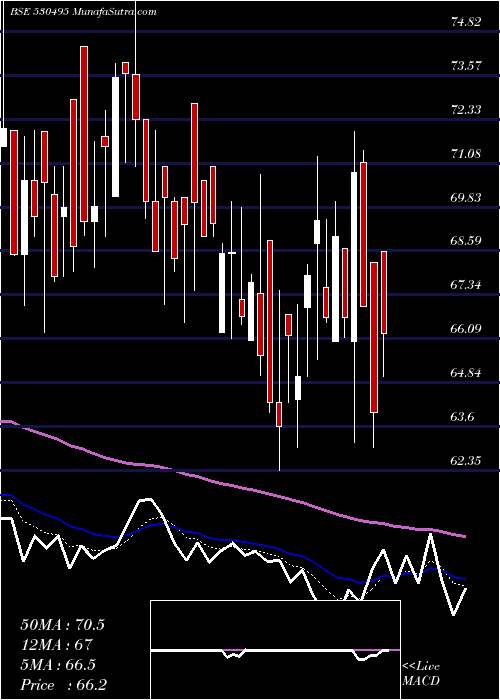Click the BSE 530495 ticker title
The width and height of the screenshot is (500, 700).
[83, 12]
